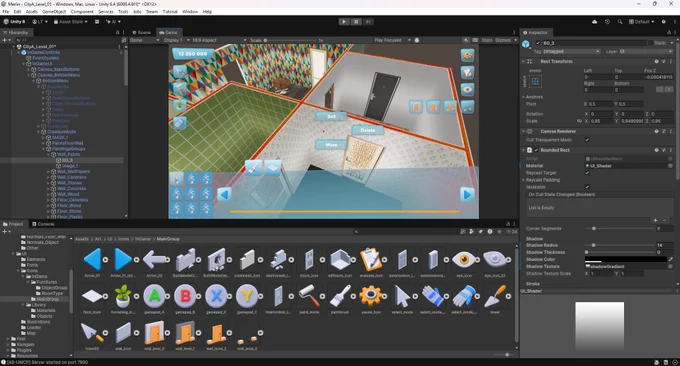Click the gear settings icon in Game view
Viewport: 680px width, 366px height.
467,55
